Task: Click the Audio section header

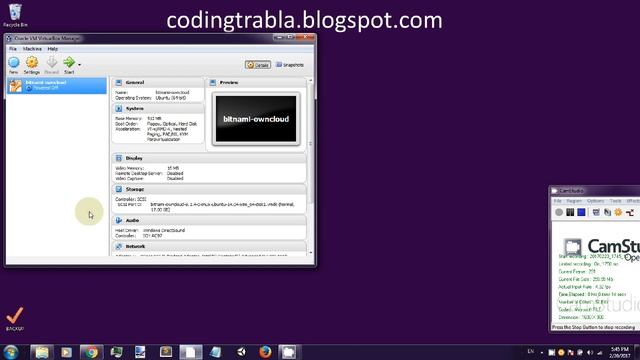Action: coord(209,220)
